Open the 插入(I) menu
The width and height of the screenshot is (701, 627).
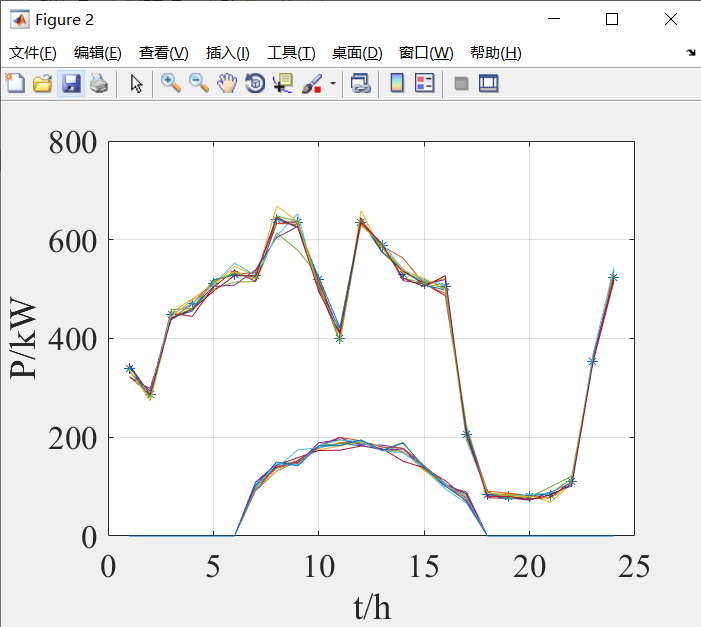[x=227, y=53]
